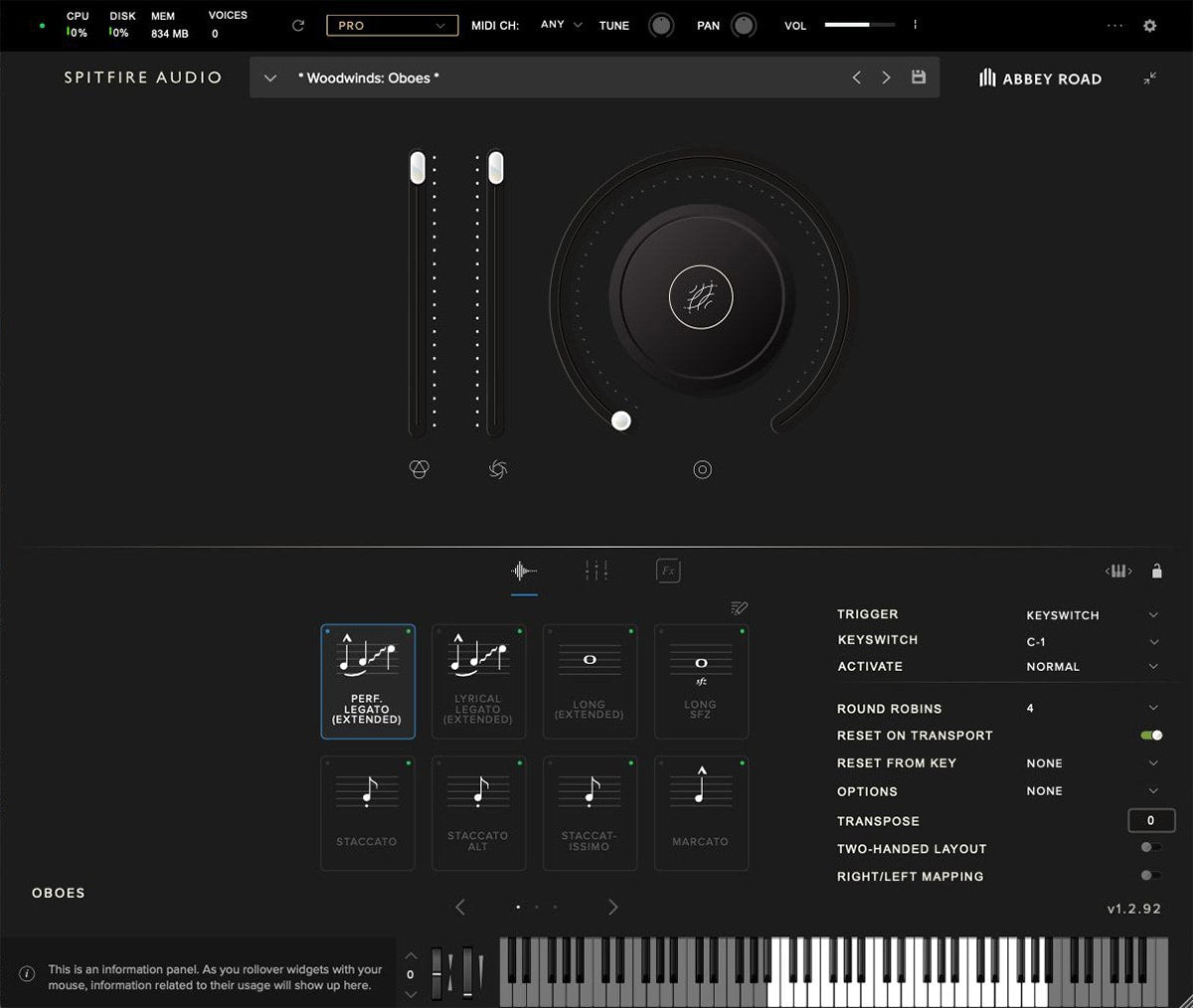This screenshot has width=1193, height=1008.
Task: Open the FX panel
Action: [667, 570]
